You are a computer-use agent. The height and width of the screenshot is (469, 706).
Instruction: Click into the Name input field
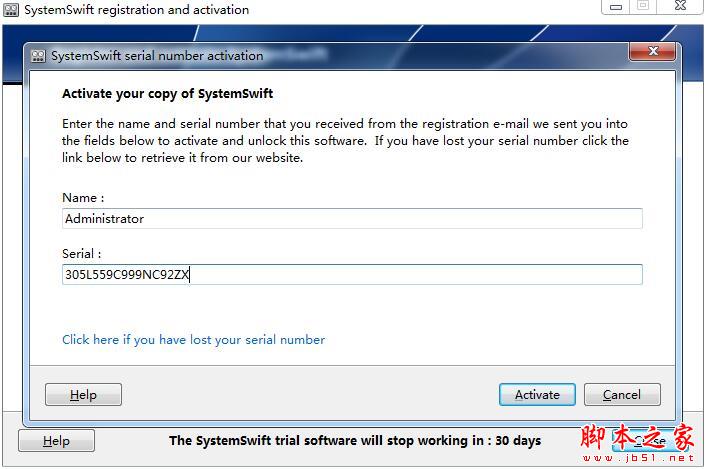click(x=352, y=219)
